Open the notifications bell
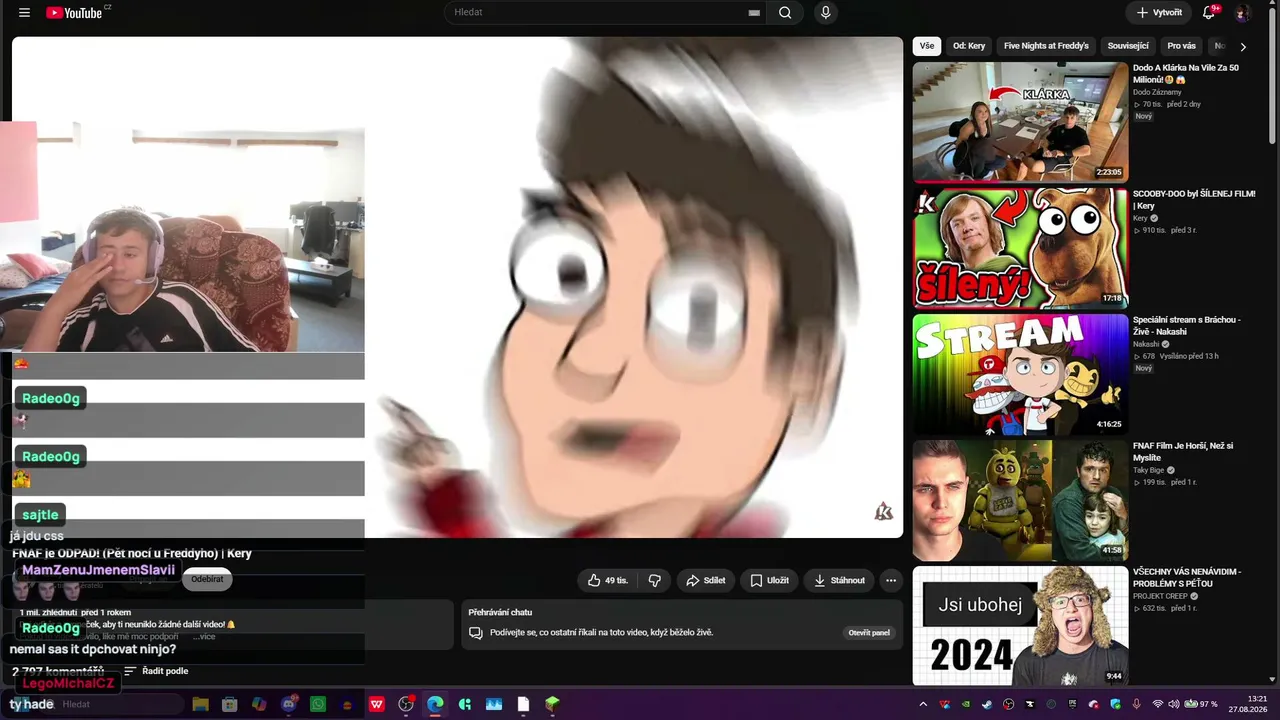 coord(1209,13)
